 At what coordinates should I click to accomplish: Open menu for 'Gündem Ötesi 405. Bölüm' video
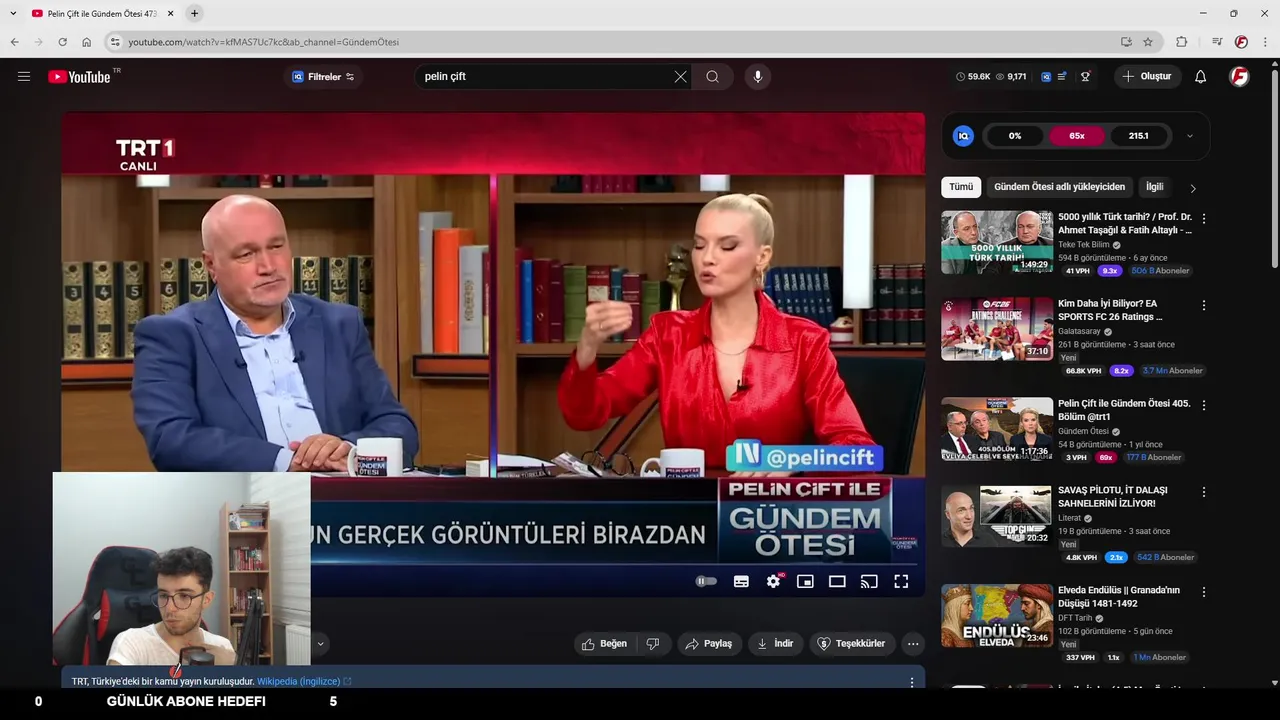click(1204, 405)
